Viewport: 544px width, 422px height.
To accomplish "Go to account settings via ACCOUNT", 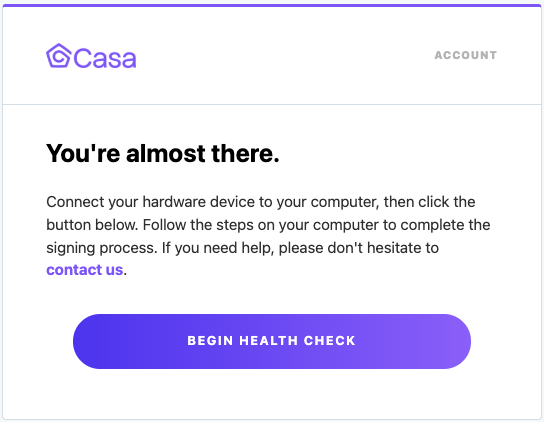I will [466, 55].
